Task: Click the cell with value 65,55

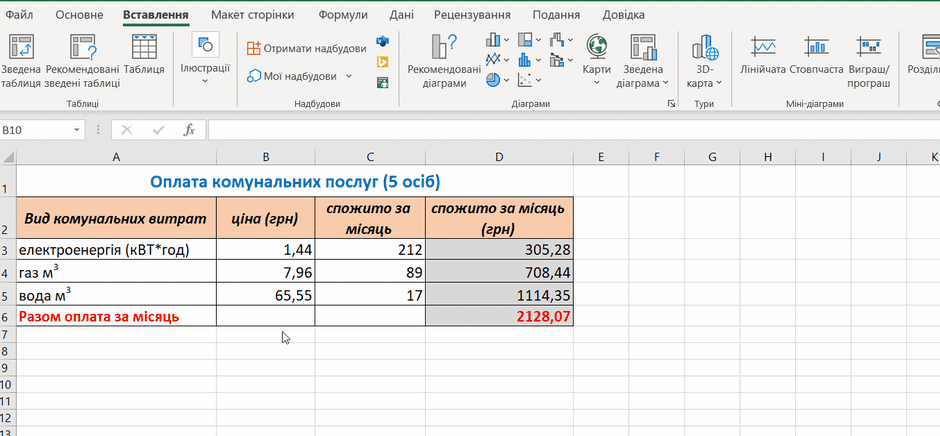Action: point(266,294)
